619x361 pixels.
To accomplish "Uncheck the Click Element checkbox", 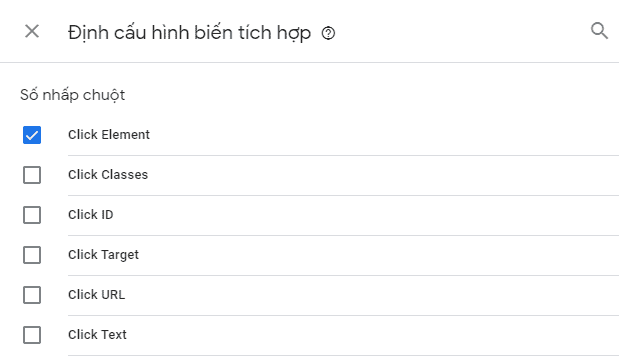I will pos(32,135).
